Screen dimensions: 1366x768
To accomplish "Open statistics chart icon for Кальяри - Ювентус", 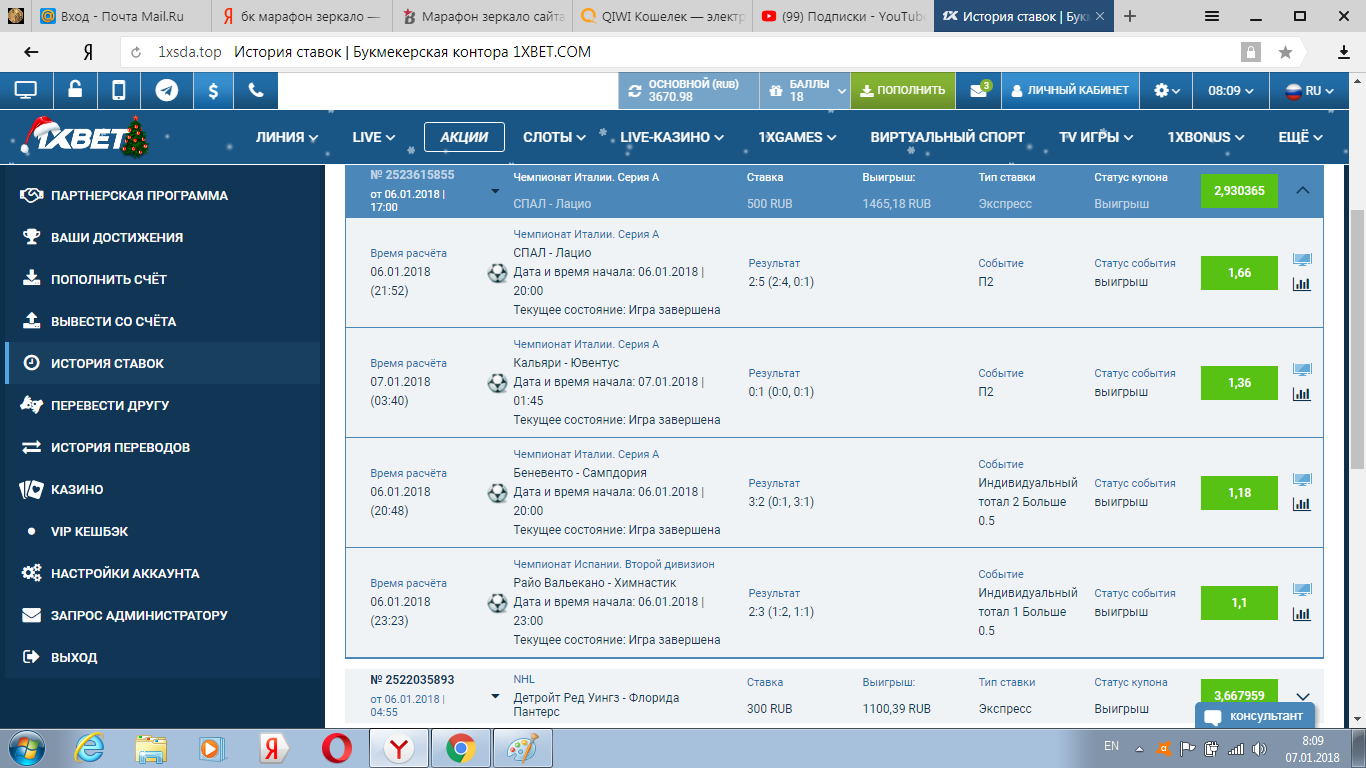I will tap(1302, 394).
